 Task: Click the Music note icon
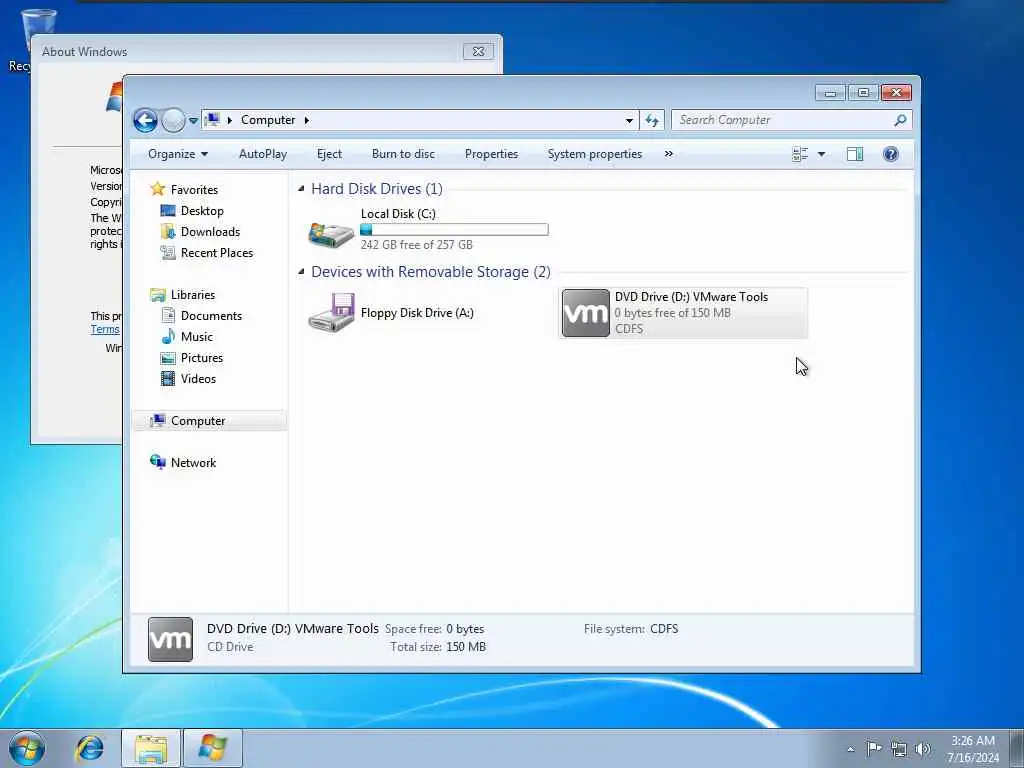(168, 336)
